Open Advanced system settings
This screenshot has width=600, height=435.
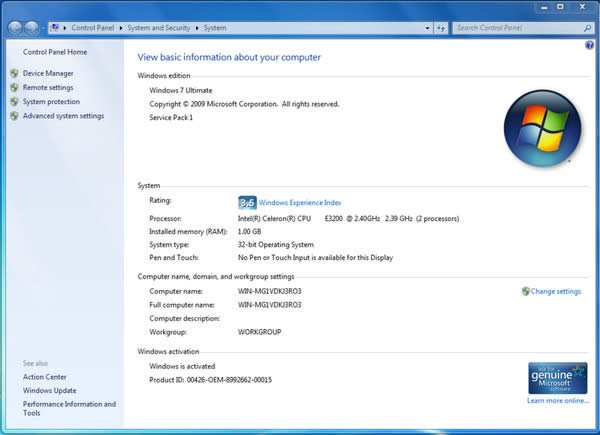coord(63,116)
